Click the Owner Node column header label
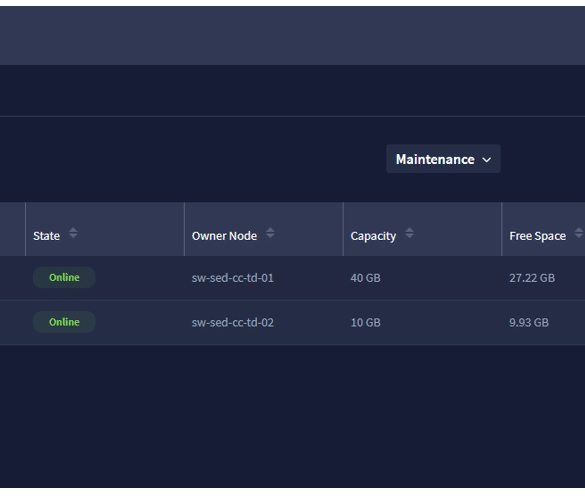 pyautogui.click(x=224, y=236)
